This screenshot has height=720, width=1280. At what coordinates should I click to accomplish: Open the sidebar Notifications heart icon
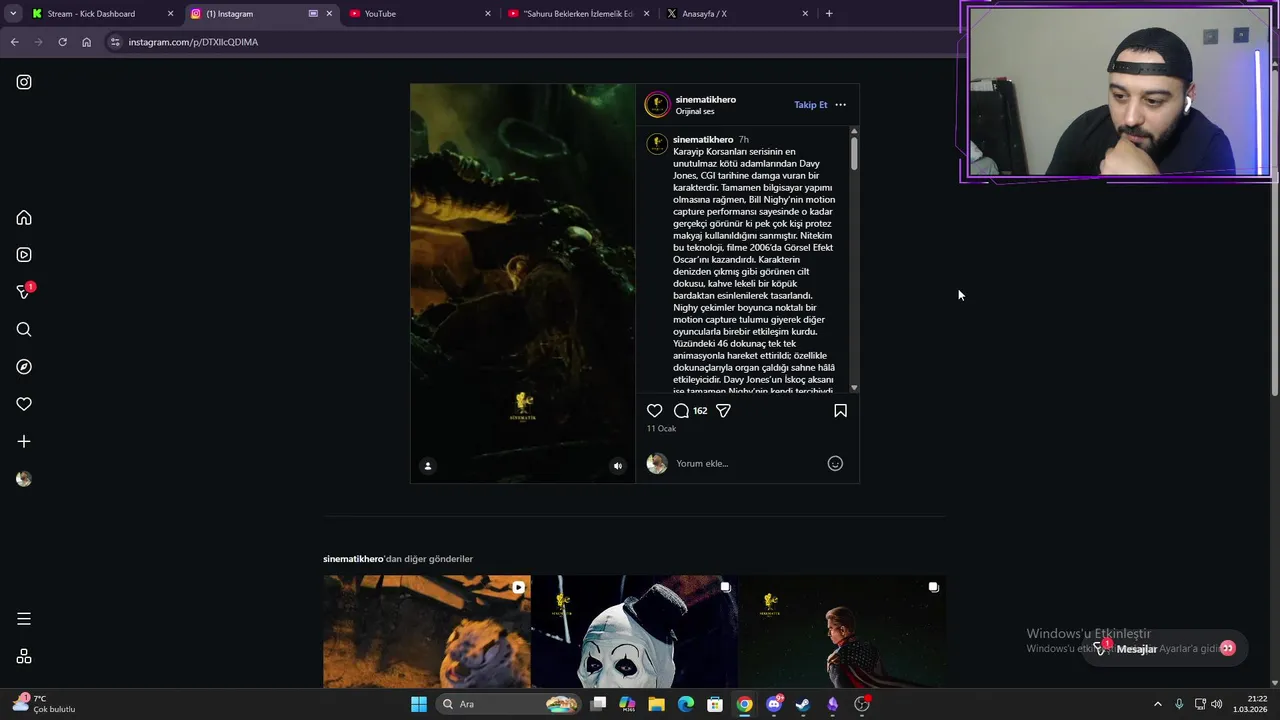tap(24, 404)
